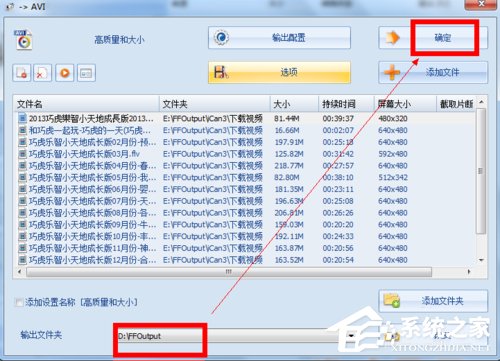Sort by the 文件夹 column header
The width and height of the screenshot is (500, 361).
point(214,104)
